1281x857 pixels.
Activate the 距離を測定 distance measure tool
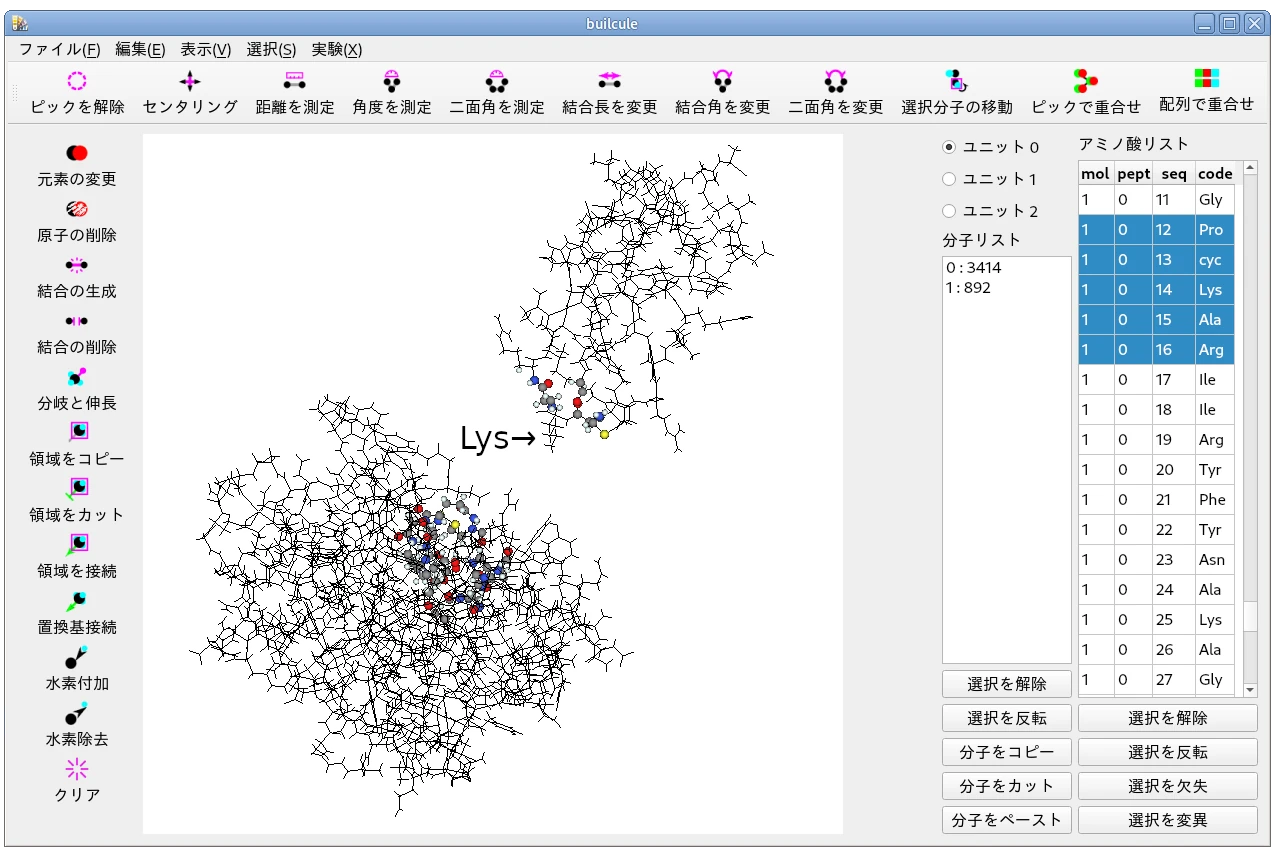tap(294, 82)
